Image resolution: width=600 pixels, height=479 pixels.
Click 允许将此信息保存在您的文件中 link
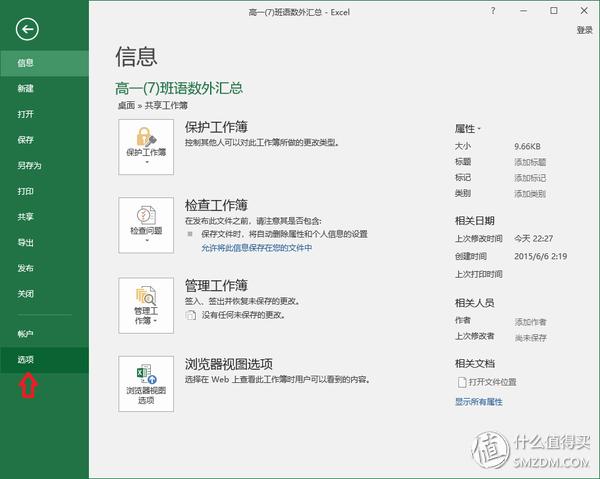pos(256,248)
